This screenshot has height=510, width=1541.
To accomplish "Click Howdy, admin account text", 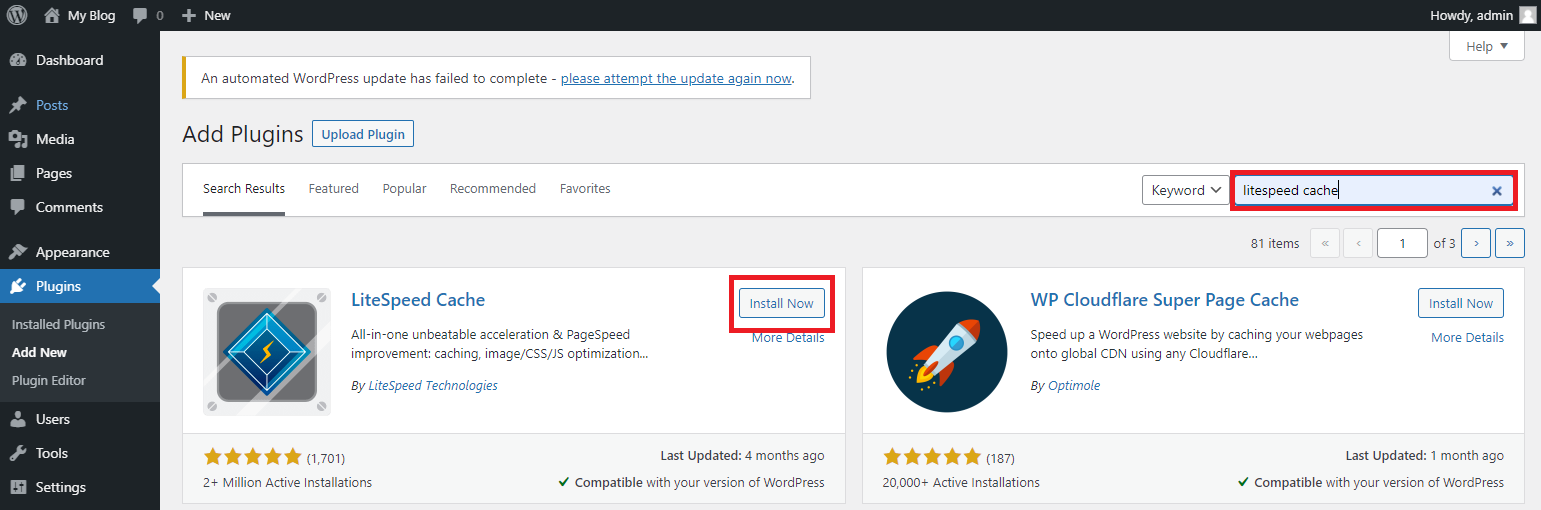I will (x=1473, y=15).
